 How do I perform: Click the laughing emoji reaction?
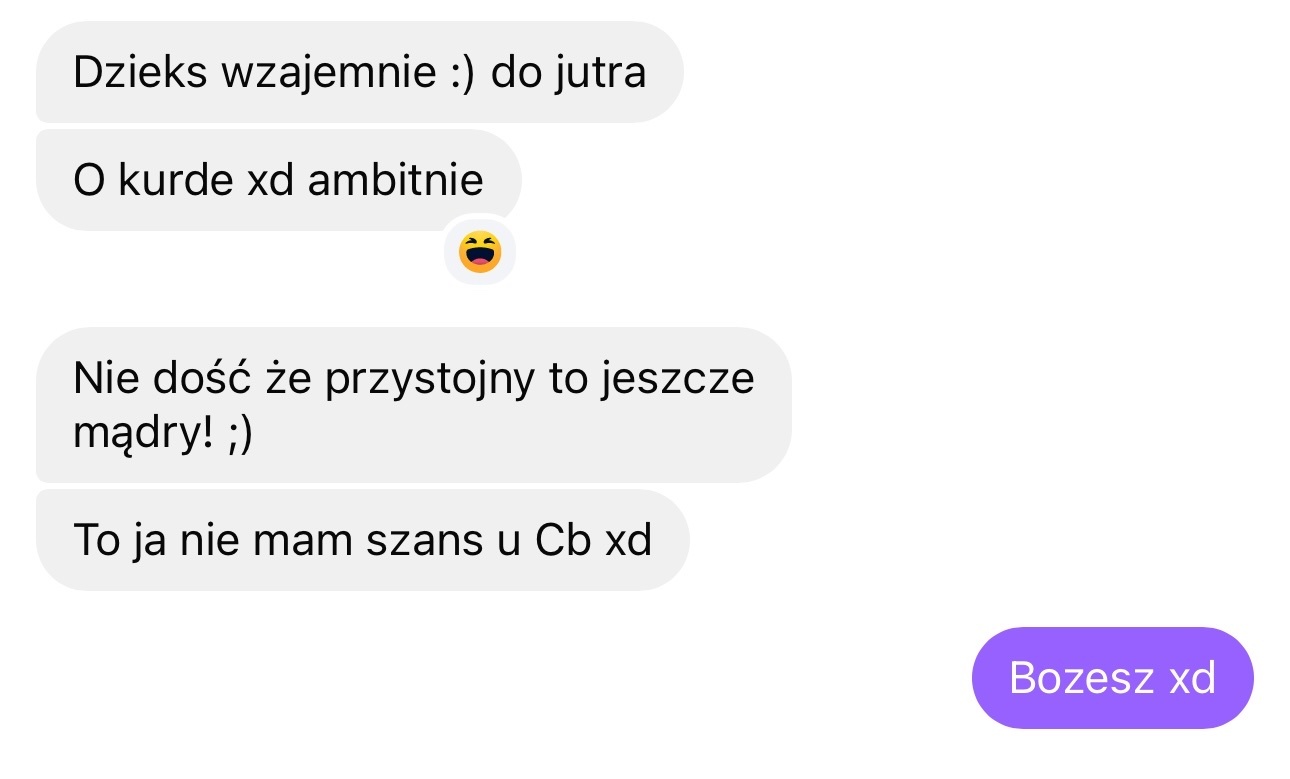[x=480, y=251]
